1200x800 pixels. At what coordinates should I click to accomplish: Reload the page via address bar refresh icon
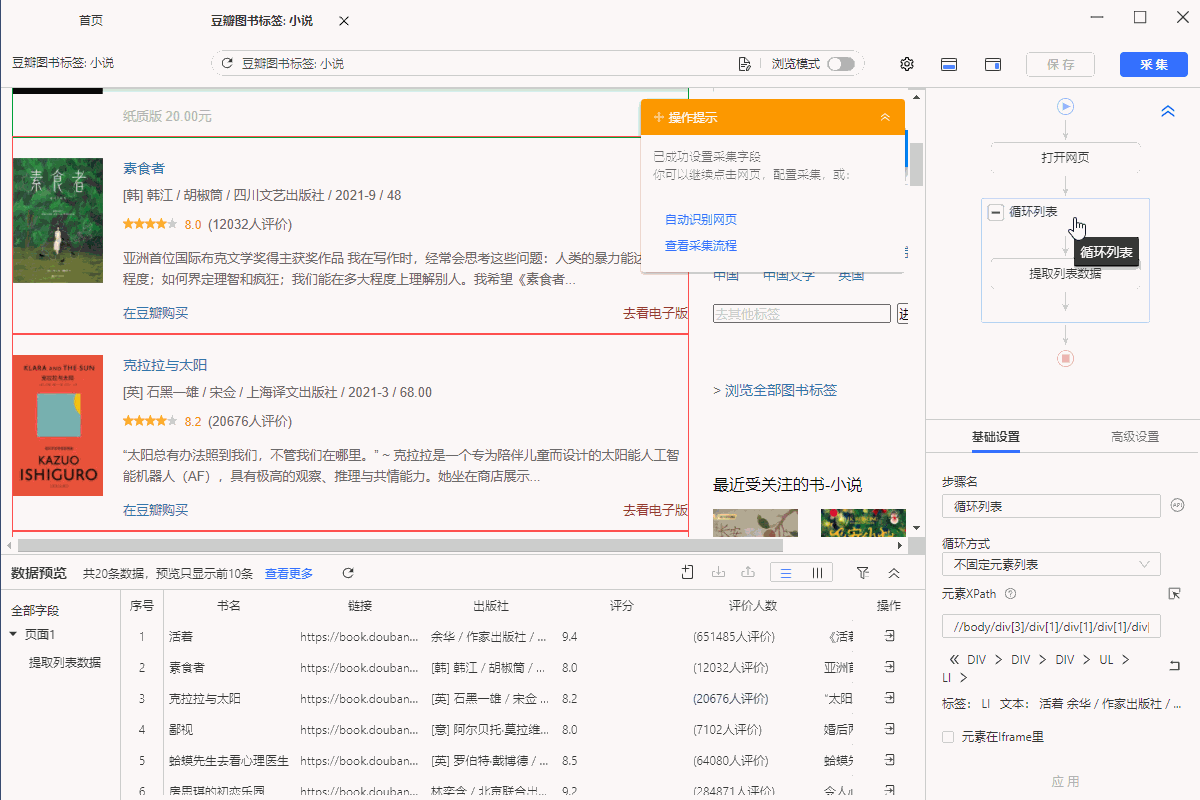[227, 63]
